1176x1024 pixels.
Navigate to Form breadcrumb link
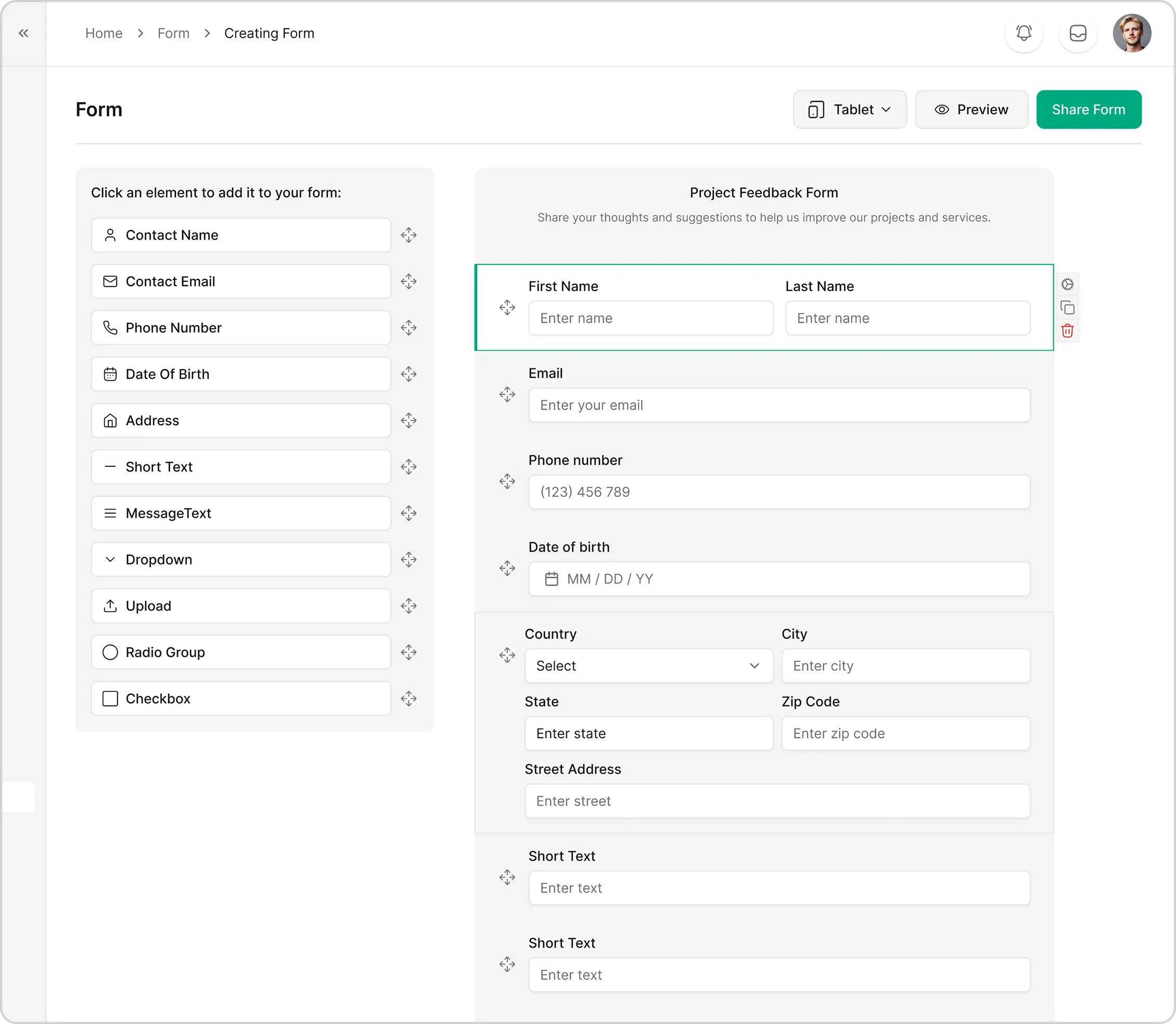(x=173, y=33)
